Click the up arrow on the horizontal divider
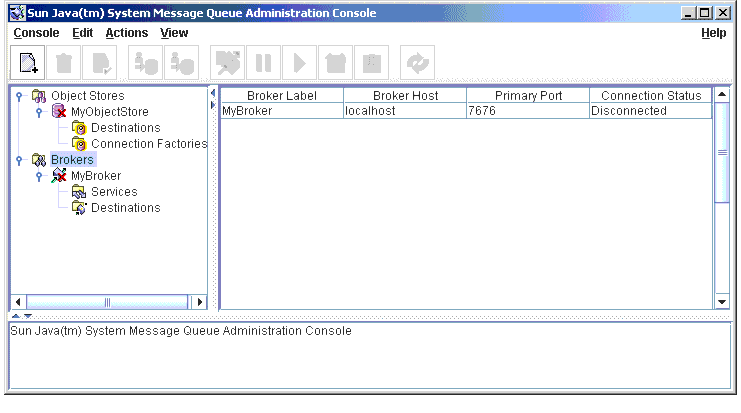This screenshot has height=413, width=741. tap(16, 316)
